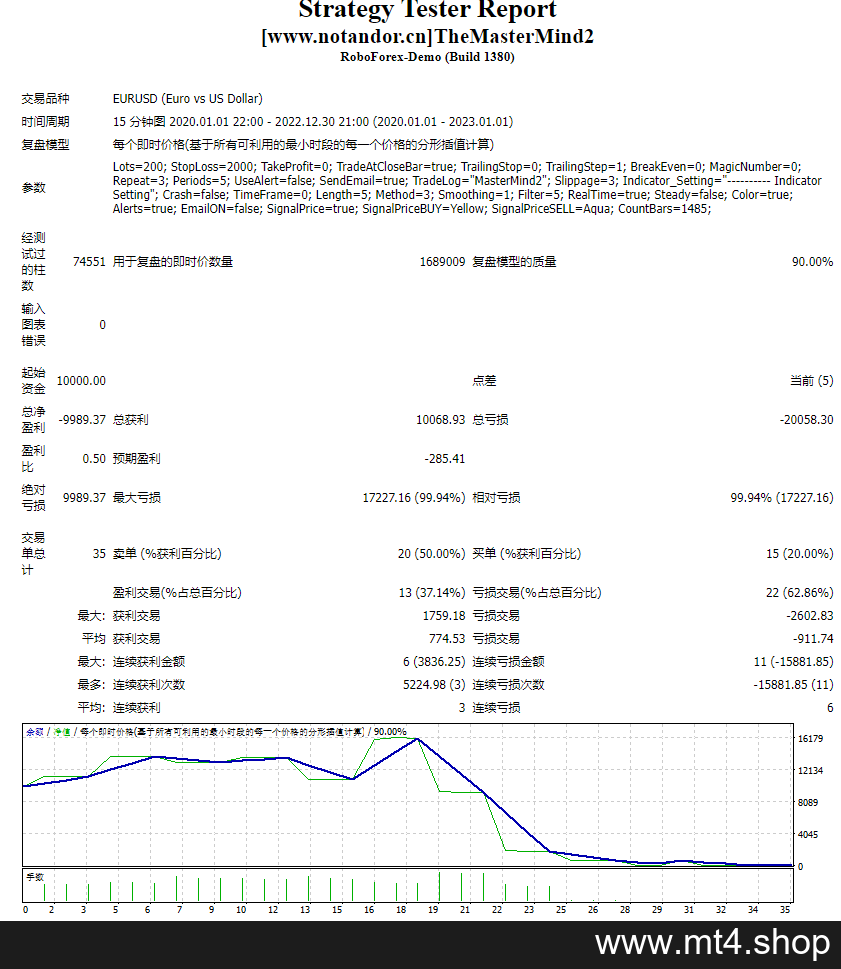Click tick count value 1689009
841x969 pixels.
click(442, 262)
